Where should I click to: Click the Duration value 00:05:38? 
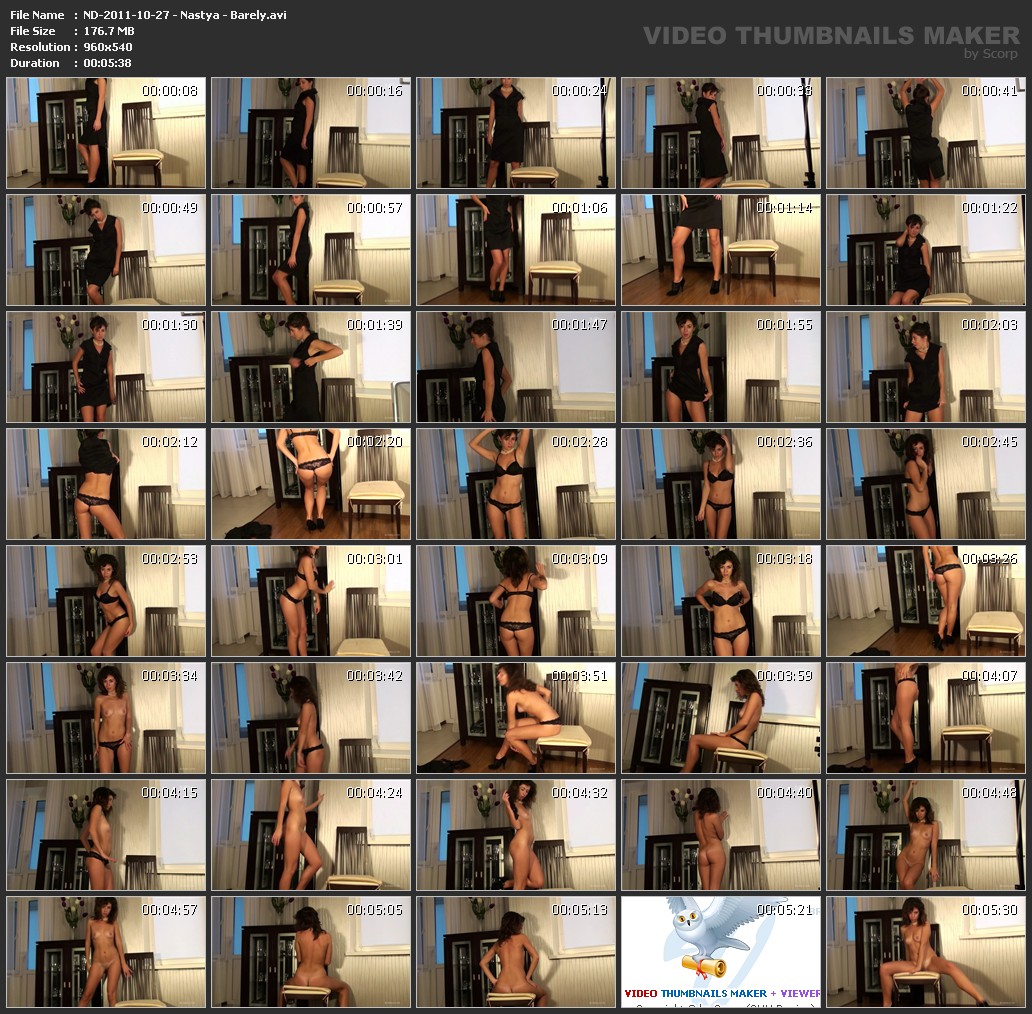coord(107,63)
